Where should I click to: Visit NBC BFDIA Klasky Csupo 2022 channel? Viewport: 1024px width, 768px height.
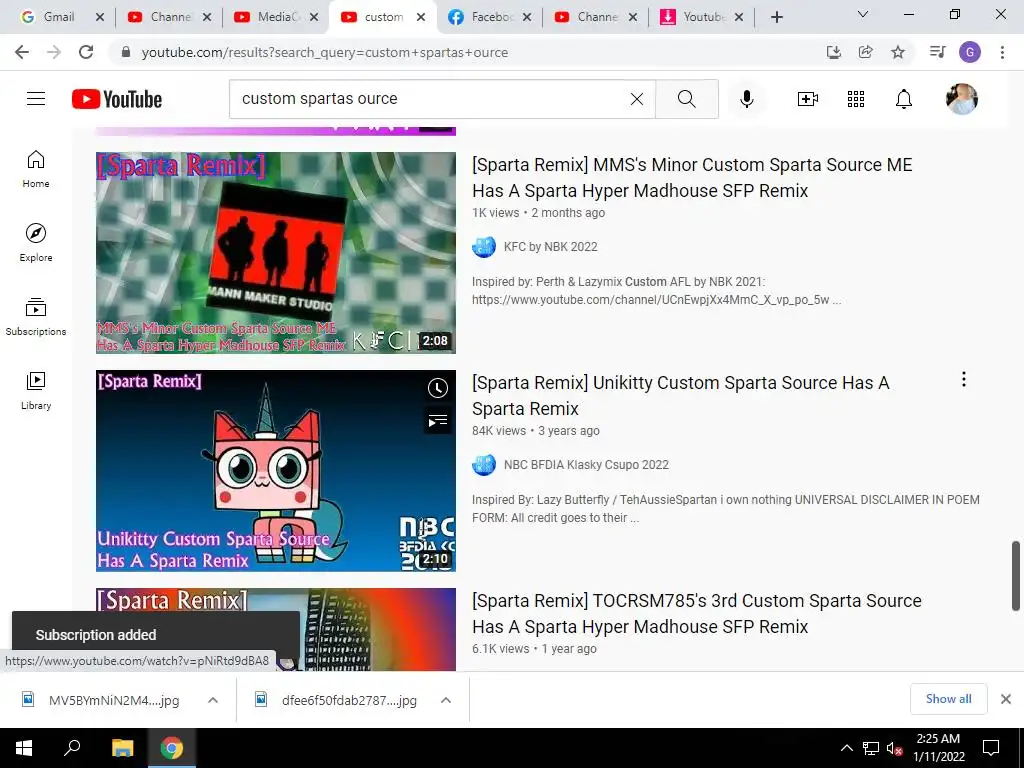(586, 465)
